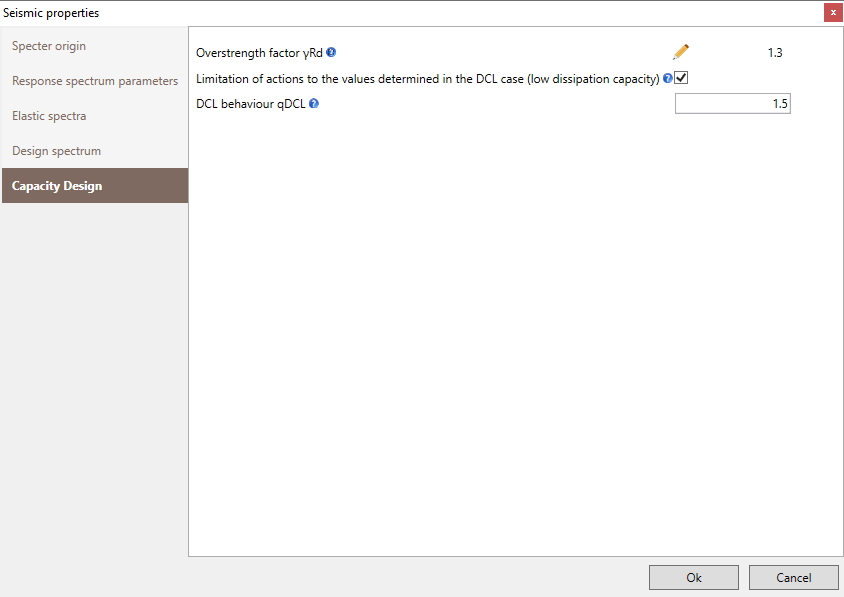Click the pencil edit icon for overstrength factor
Screen dimensions: 844x597
pos(681,52)
